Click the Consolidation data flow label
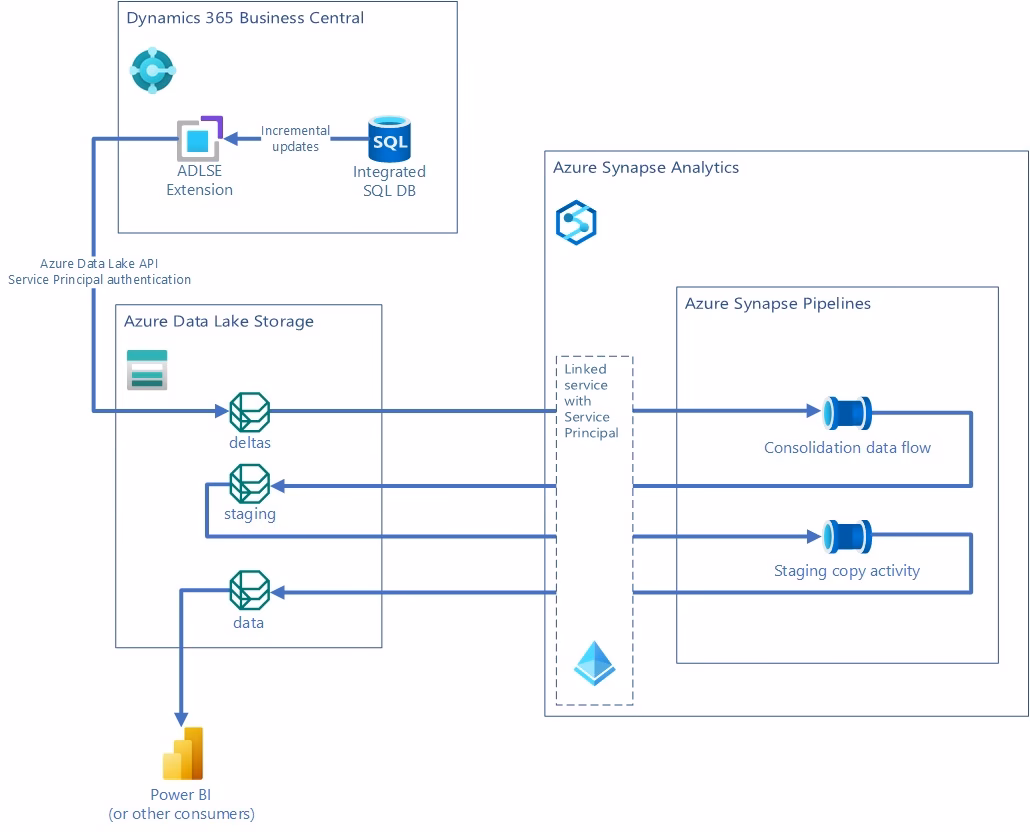Image resolution: width=1030 pixels, height=832 pixels. tap(847, 447)
